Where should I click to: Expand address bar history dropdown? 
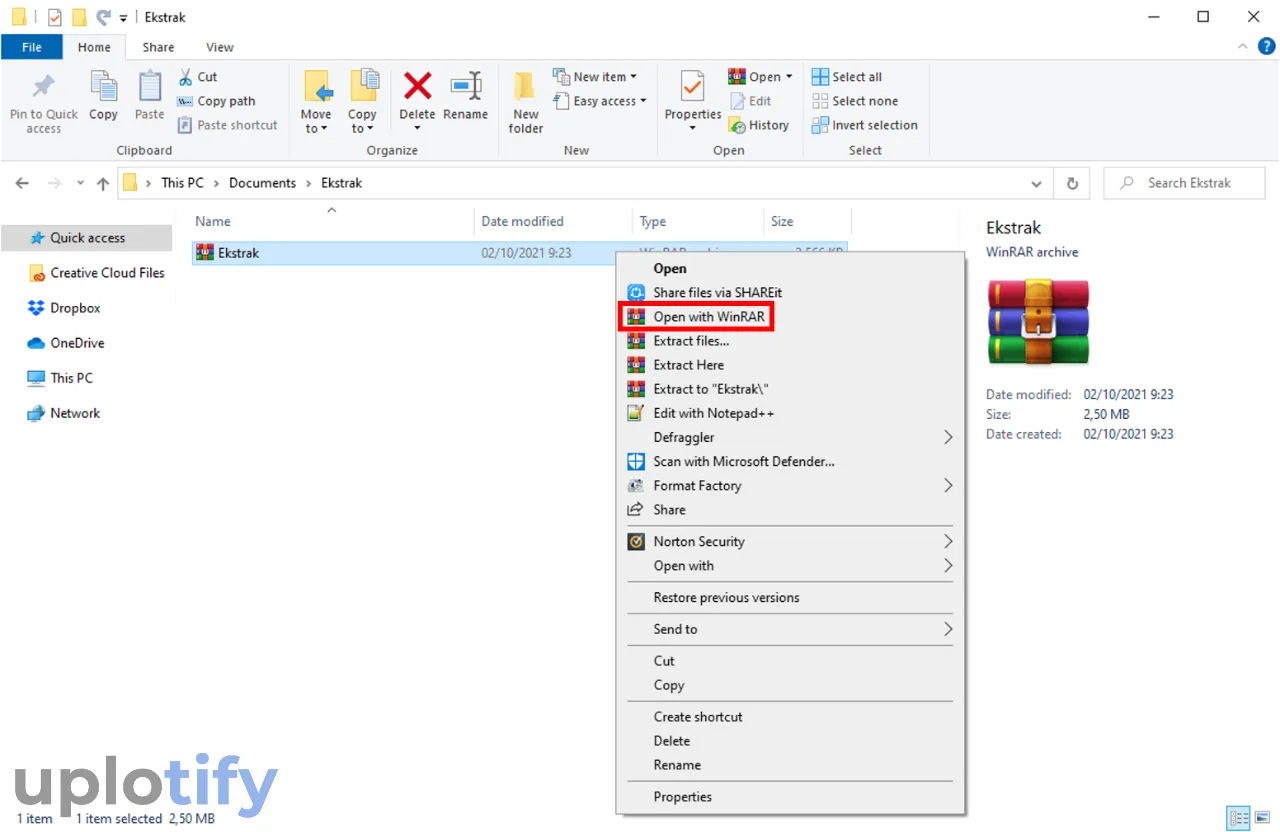coord(1036,184)
